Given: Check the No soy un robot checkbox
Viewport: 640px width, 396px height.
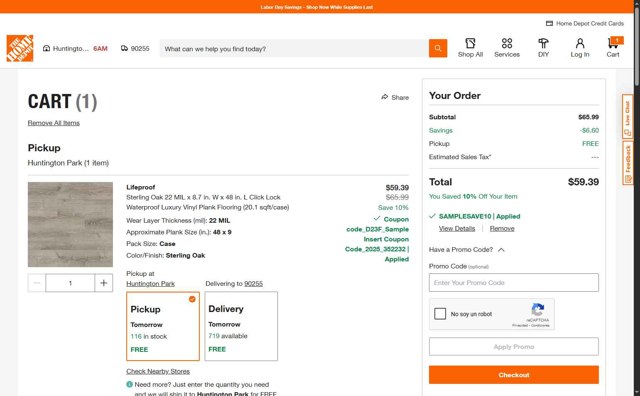Looking at the screenshot, I should [440, 314].
